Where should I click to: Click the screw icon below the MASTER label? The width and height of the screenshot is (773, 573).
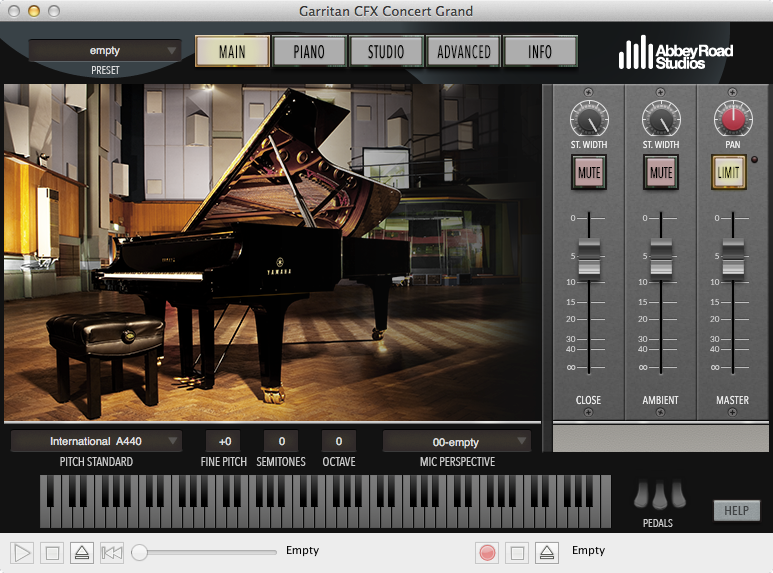point(733,412)
